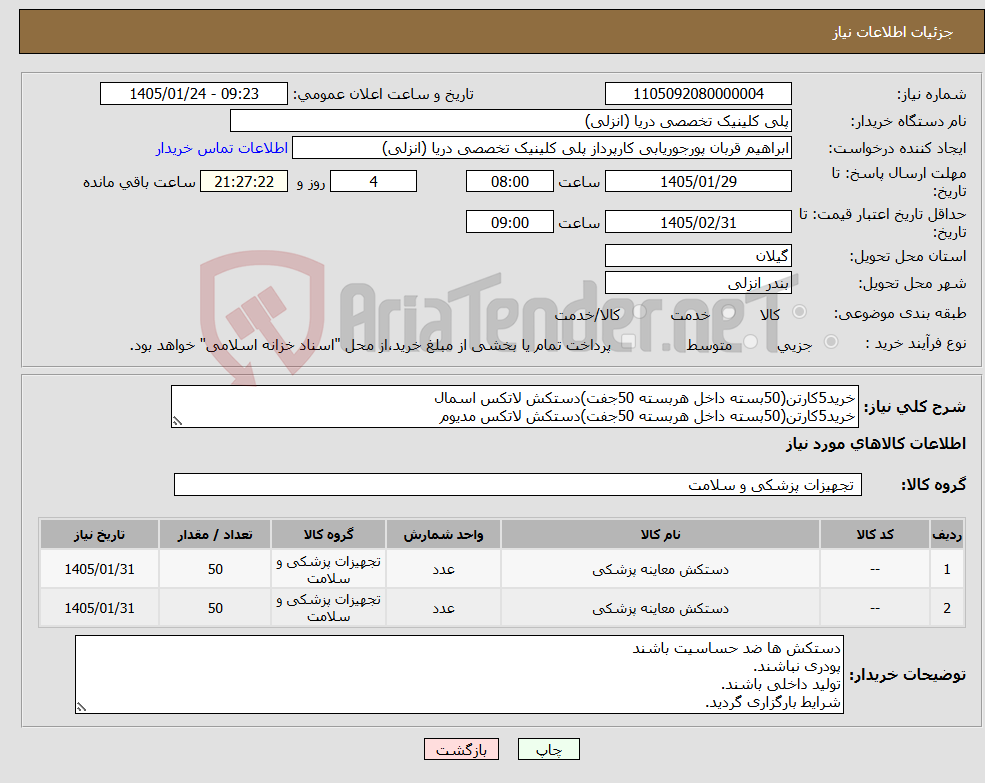985x783 pixels.
Task: Click row number 1 cell
Action: tap(947, 569)
